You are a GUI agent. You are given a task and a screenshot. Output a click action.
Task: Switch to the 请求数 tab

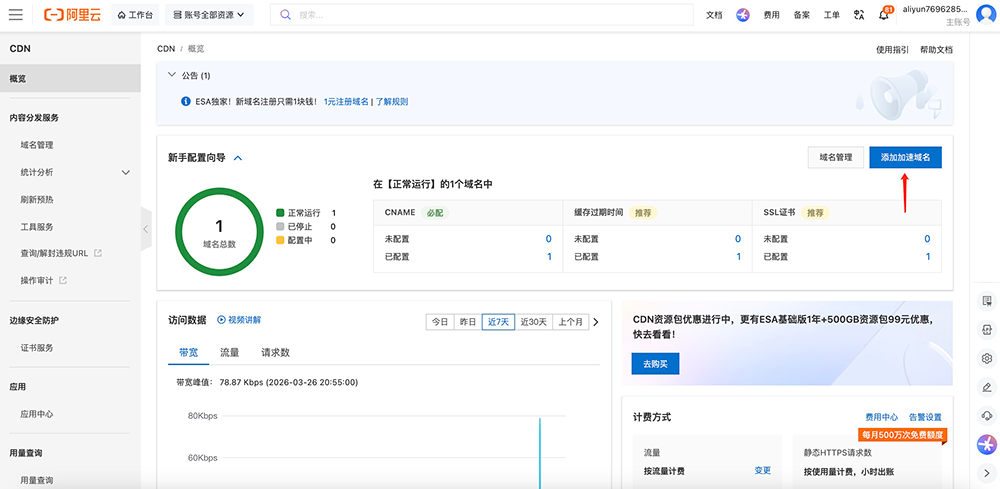click(x=275, y=352)
